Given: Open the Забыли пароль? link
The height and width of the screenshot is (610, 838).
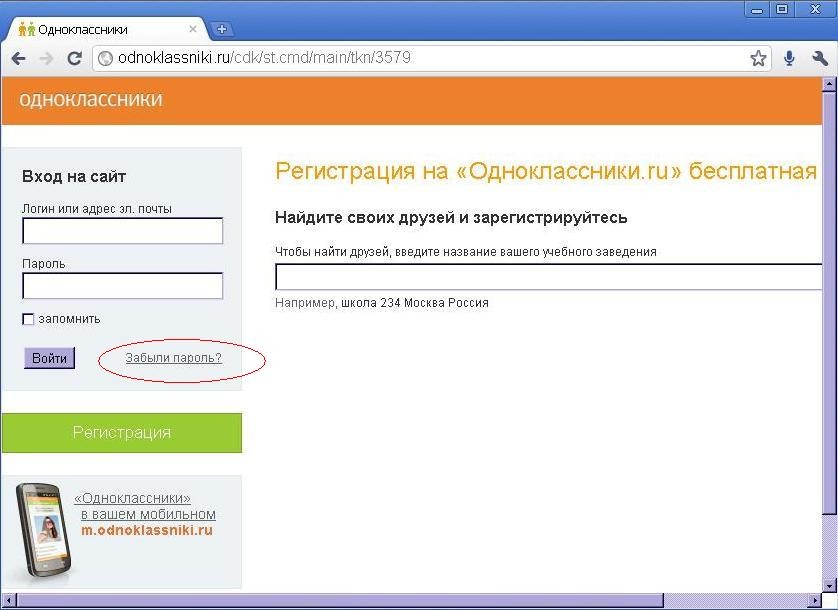Looking at the screenshot, I should point(174,358).
